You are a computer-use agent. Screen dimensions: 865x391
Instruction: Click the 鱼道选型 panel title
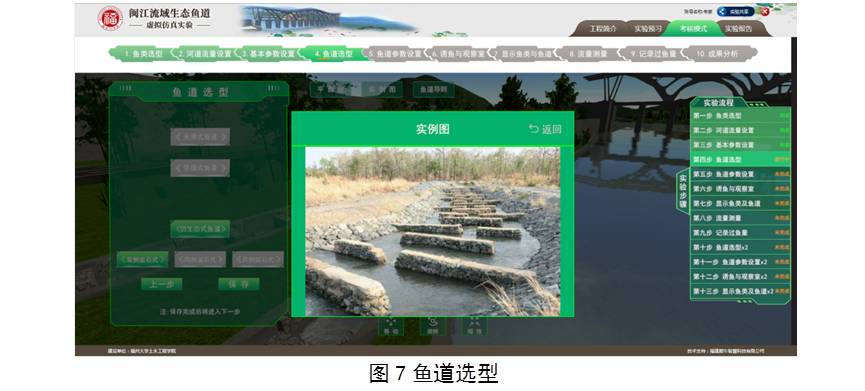pos(200,92)
